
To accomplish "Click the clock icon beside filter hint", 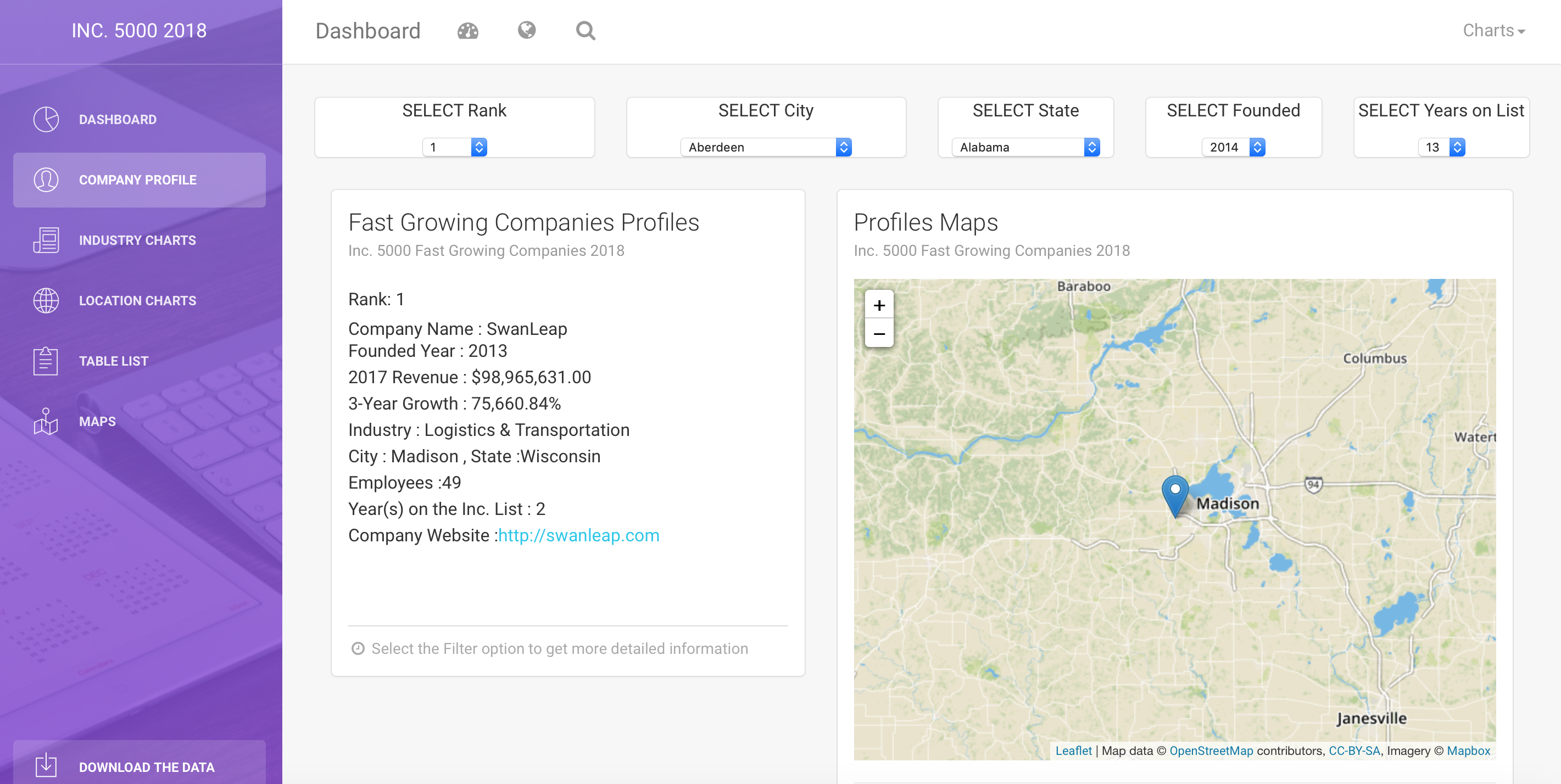I will pyautogui.click(x=358, y=648).
